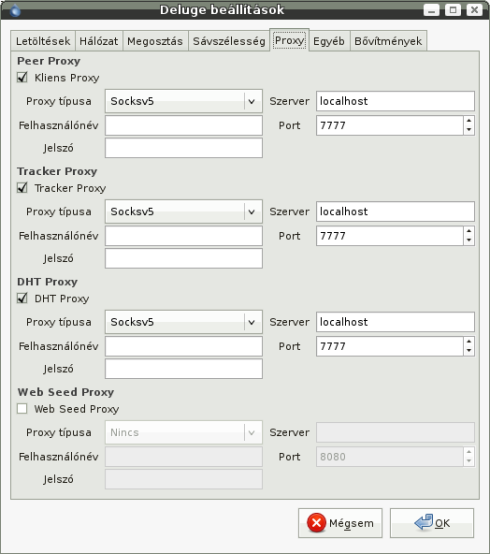Screen dimensions: 490x554
Task: Maximize the Deluge beállítások window
Action: tap(453, 10)
